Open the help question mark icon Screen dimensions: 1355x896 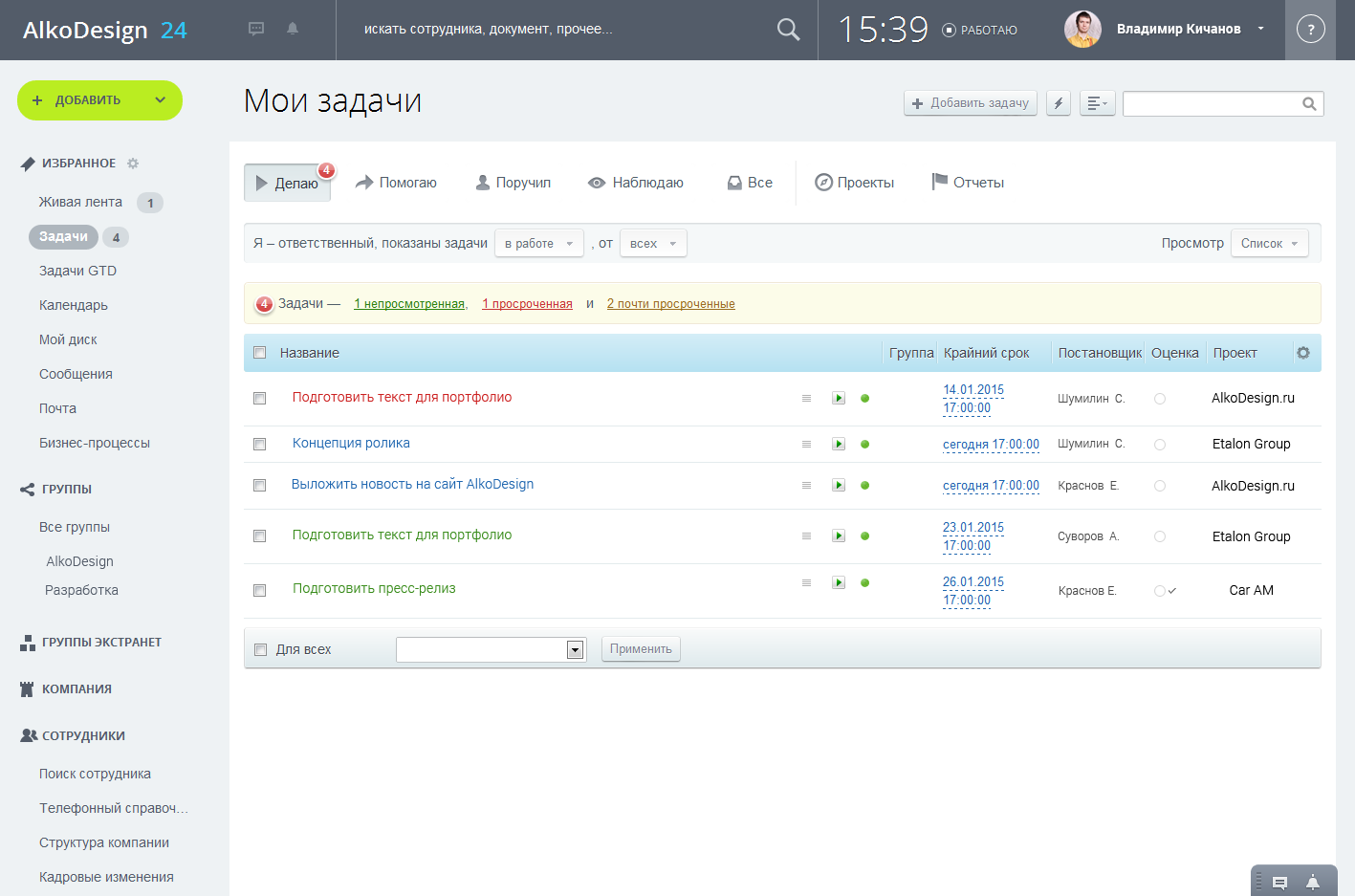click(x=1310, y=30)
